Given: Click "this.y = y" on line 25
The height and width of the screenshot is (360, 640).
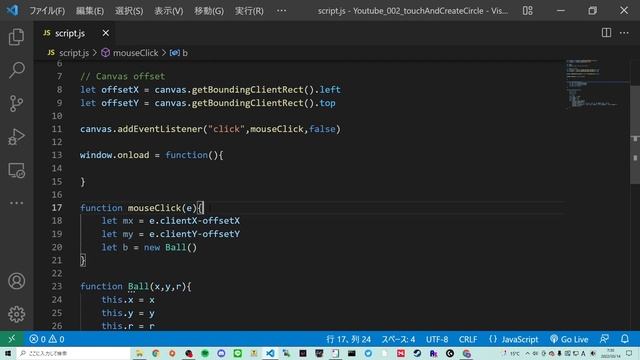Looking at the screenshot, I should click(x=128, y=313).
